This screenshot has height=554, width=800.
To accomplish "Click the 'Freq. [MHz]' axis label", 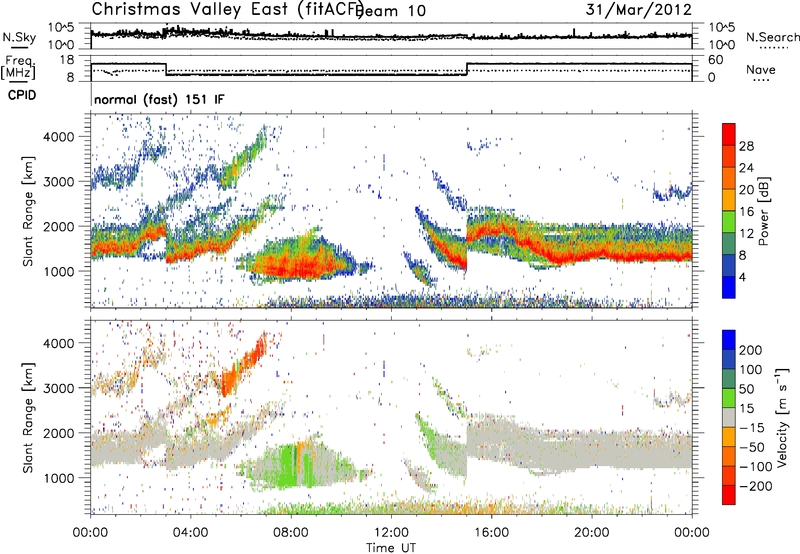I will point(19,67).
